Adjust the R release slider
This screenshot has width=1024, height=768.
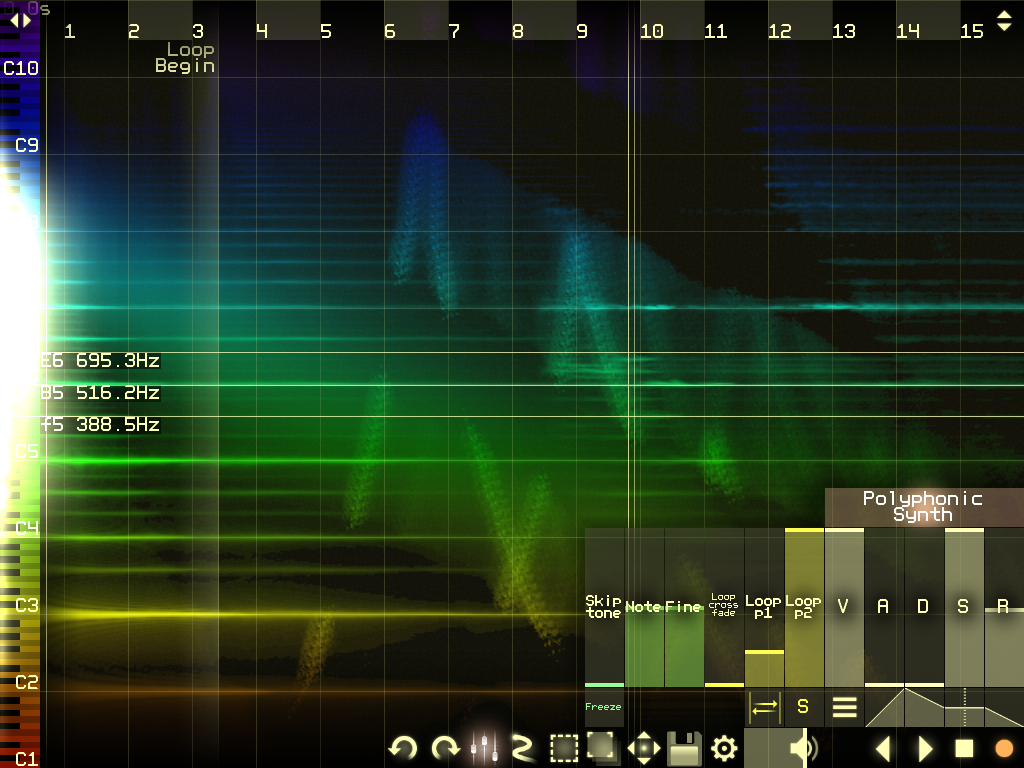(1004, 607)
